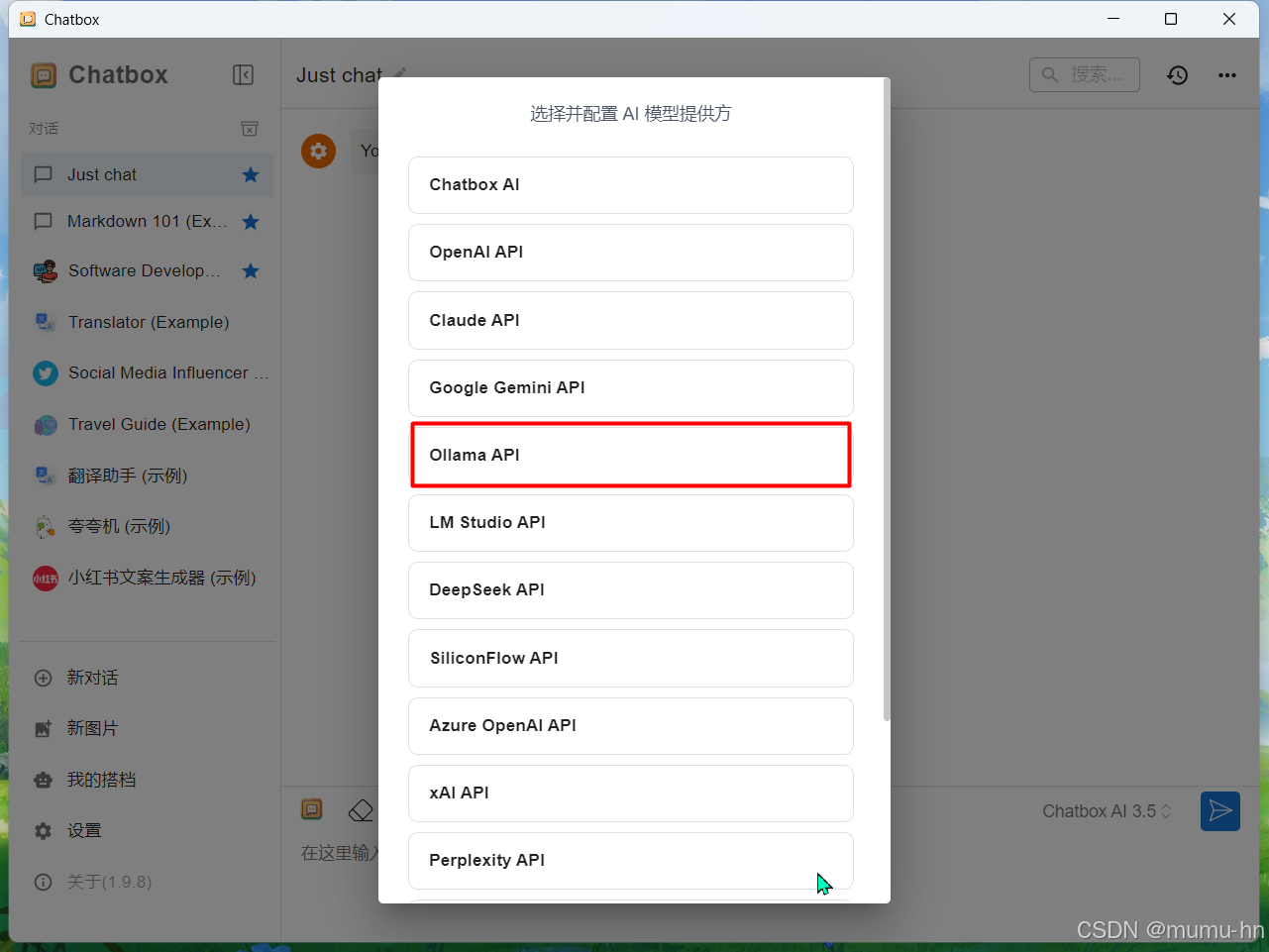Choose DeepSeek API provider
This screenshot has height=952, width=1269.
631,590
